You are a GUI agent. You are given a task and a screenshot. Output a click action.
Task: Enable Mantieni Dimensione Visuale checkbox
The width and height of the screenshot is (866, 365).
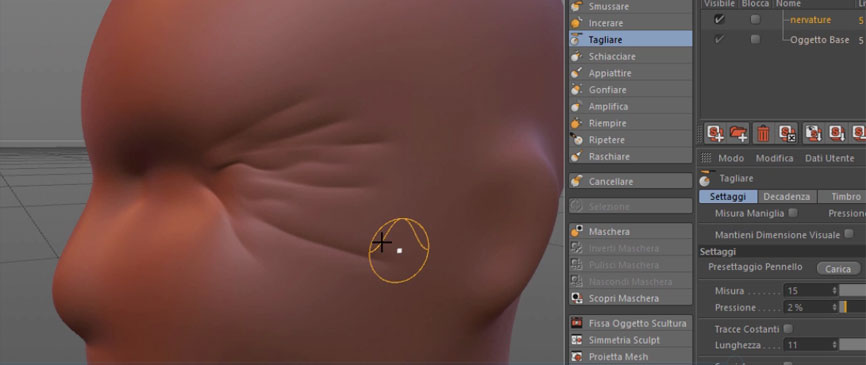(849, 234)
